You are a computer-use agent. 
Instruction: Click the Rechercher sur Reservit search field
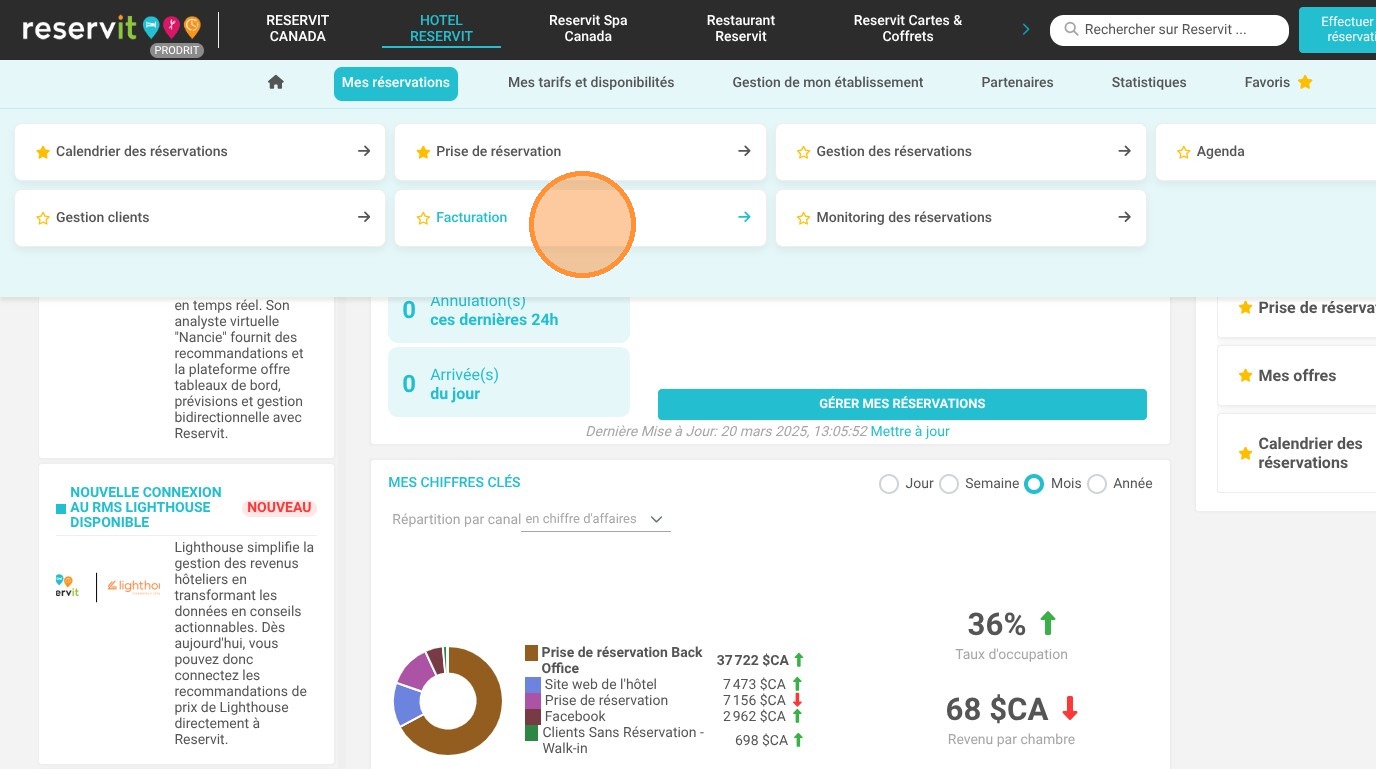(1169, 30)
